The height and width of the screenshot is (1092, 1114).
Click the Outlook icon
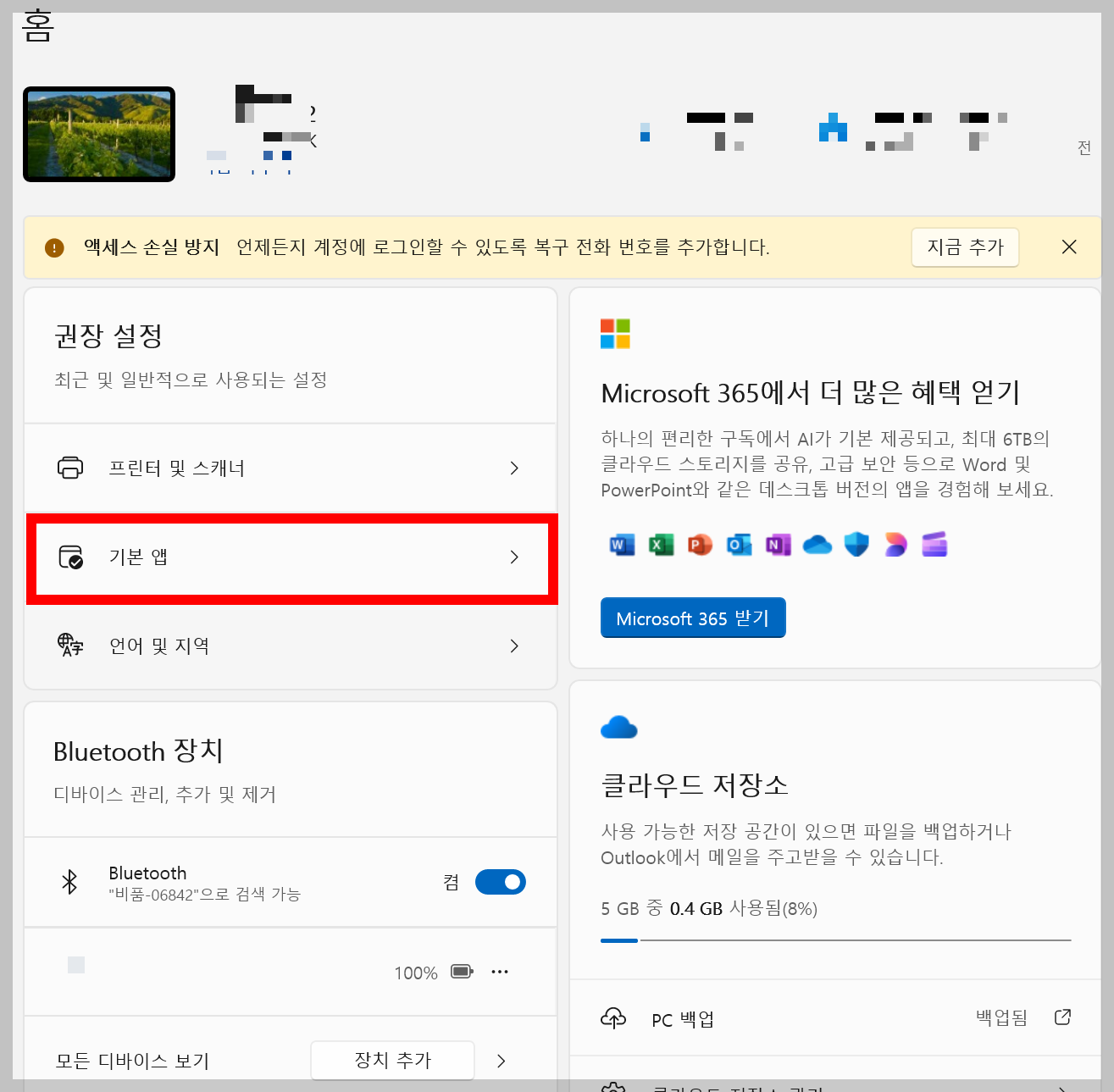739,545
